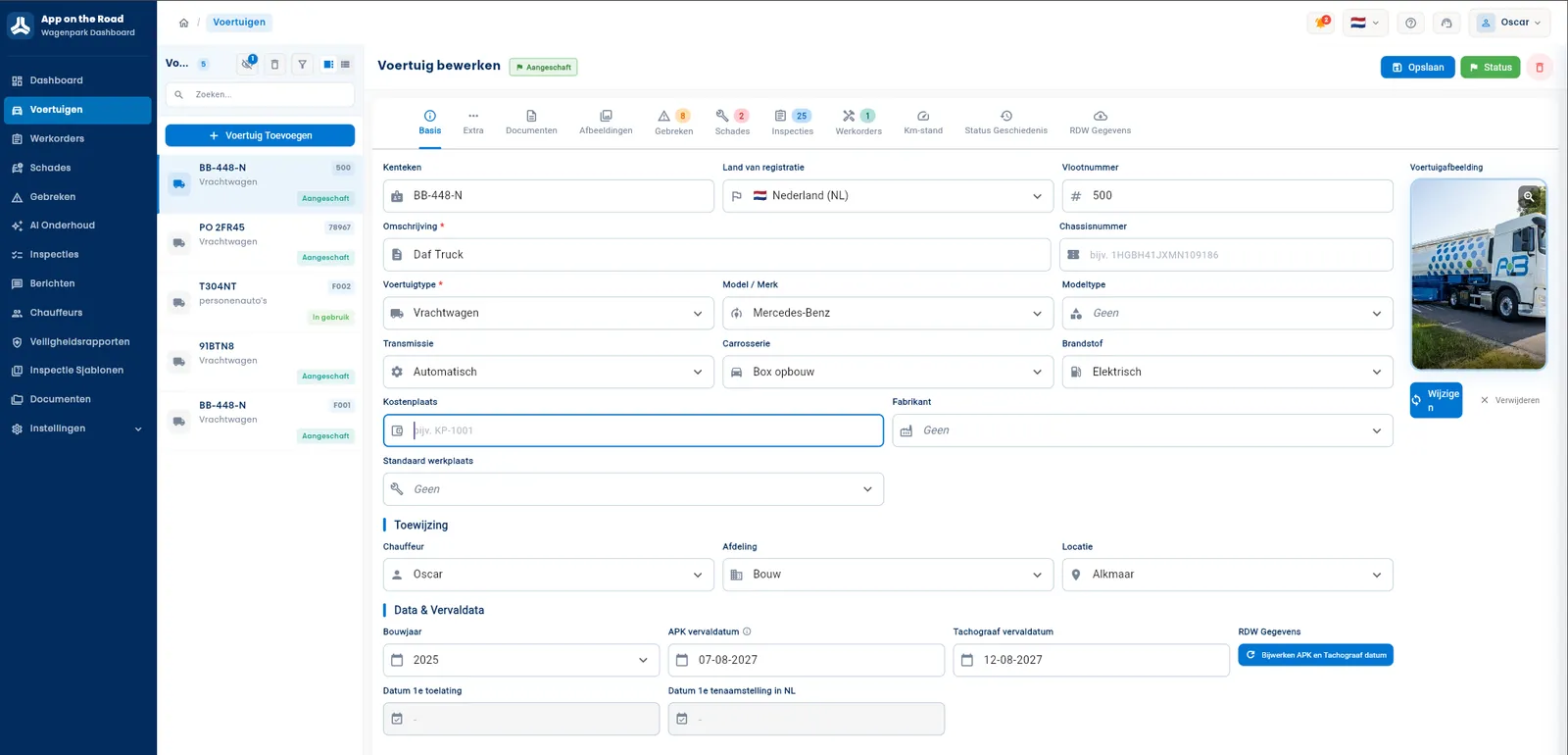The height and width of the screenshot is (755, 1568).
Task: Open the filter funnel in vehicle list
Action: [x=303, y=65]
